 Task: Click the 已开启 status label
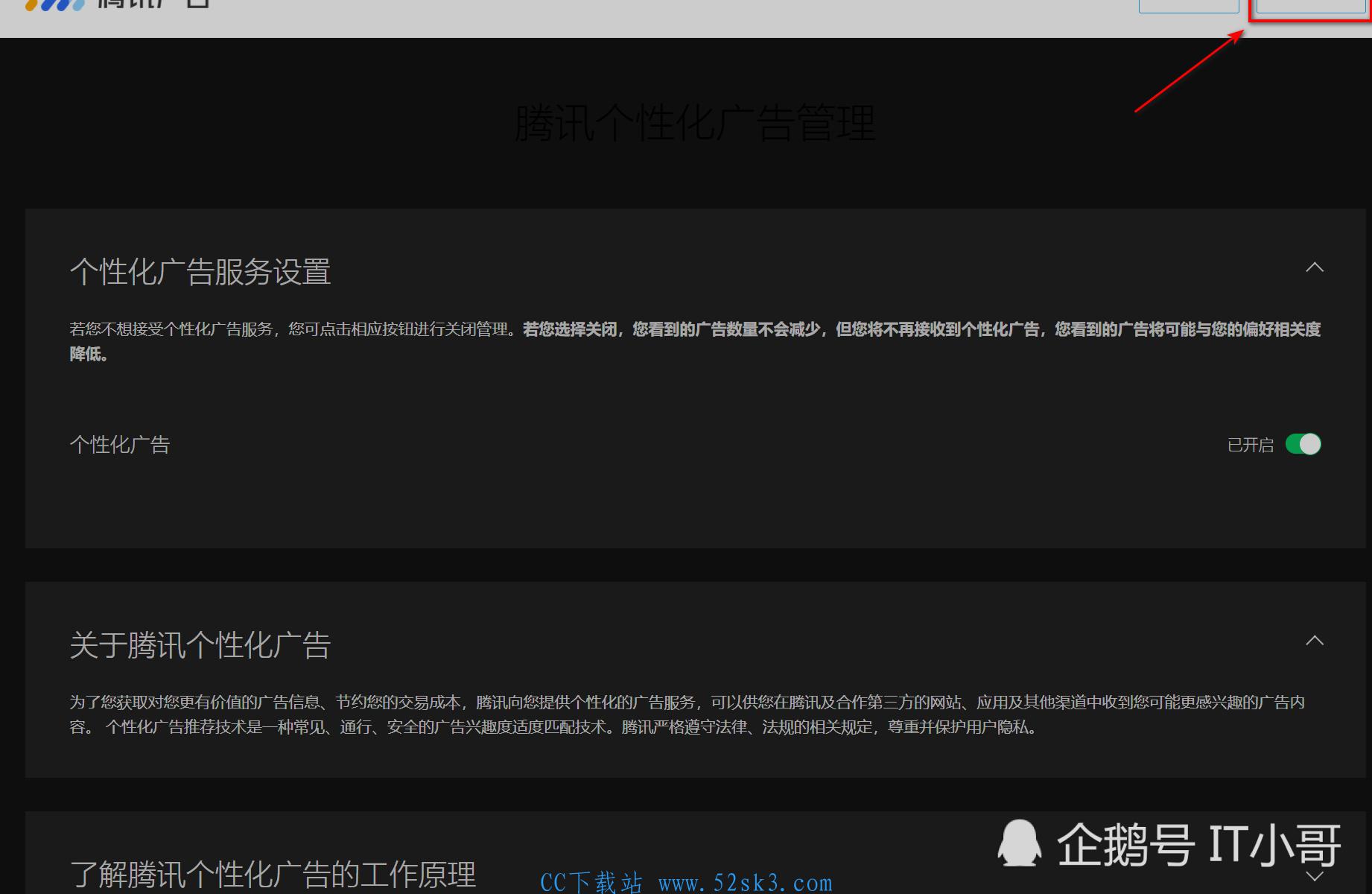pos(1251,445)
